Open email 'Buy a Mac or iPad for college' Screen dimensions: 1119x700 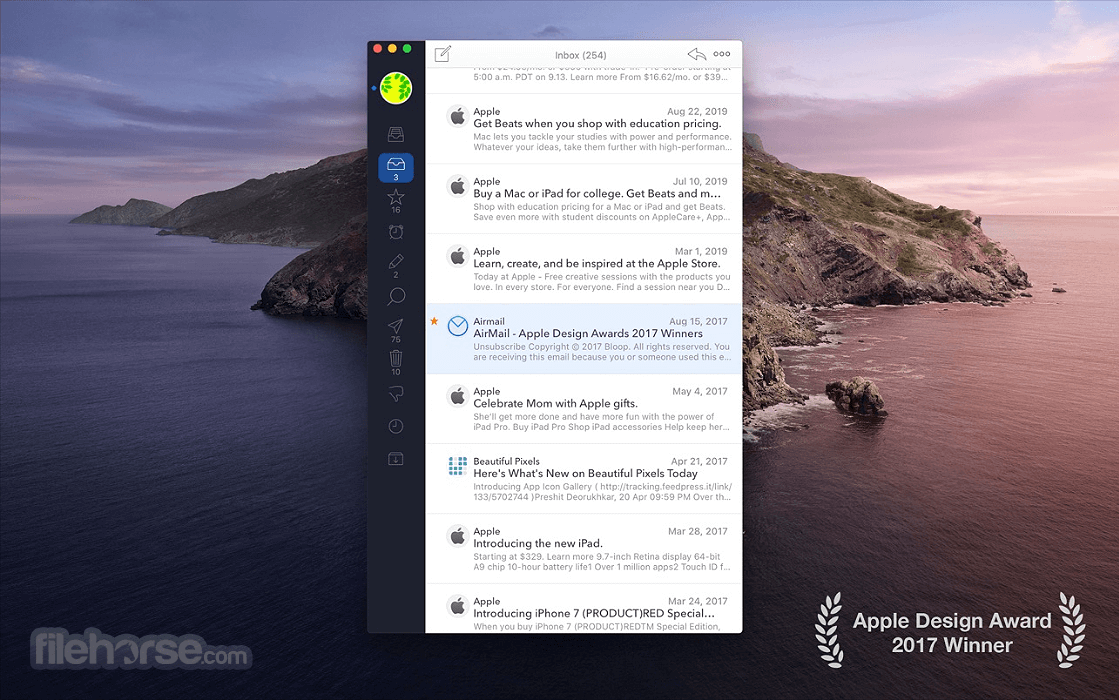click(584, 199)
